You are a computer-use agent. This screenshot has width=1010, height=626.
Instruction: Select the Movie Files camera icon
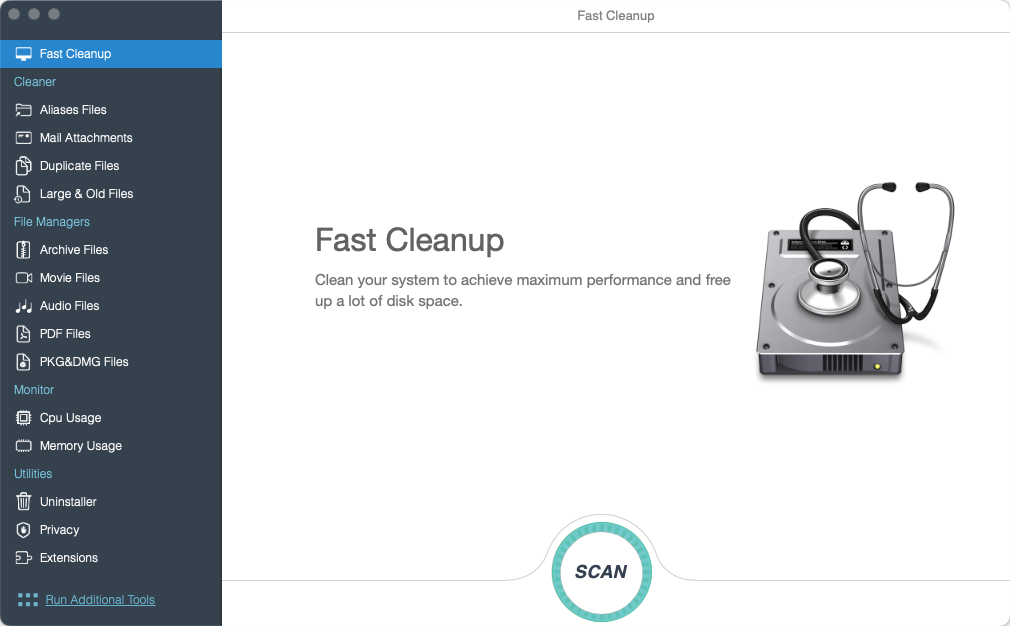23,278
